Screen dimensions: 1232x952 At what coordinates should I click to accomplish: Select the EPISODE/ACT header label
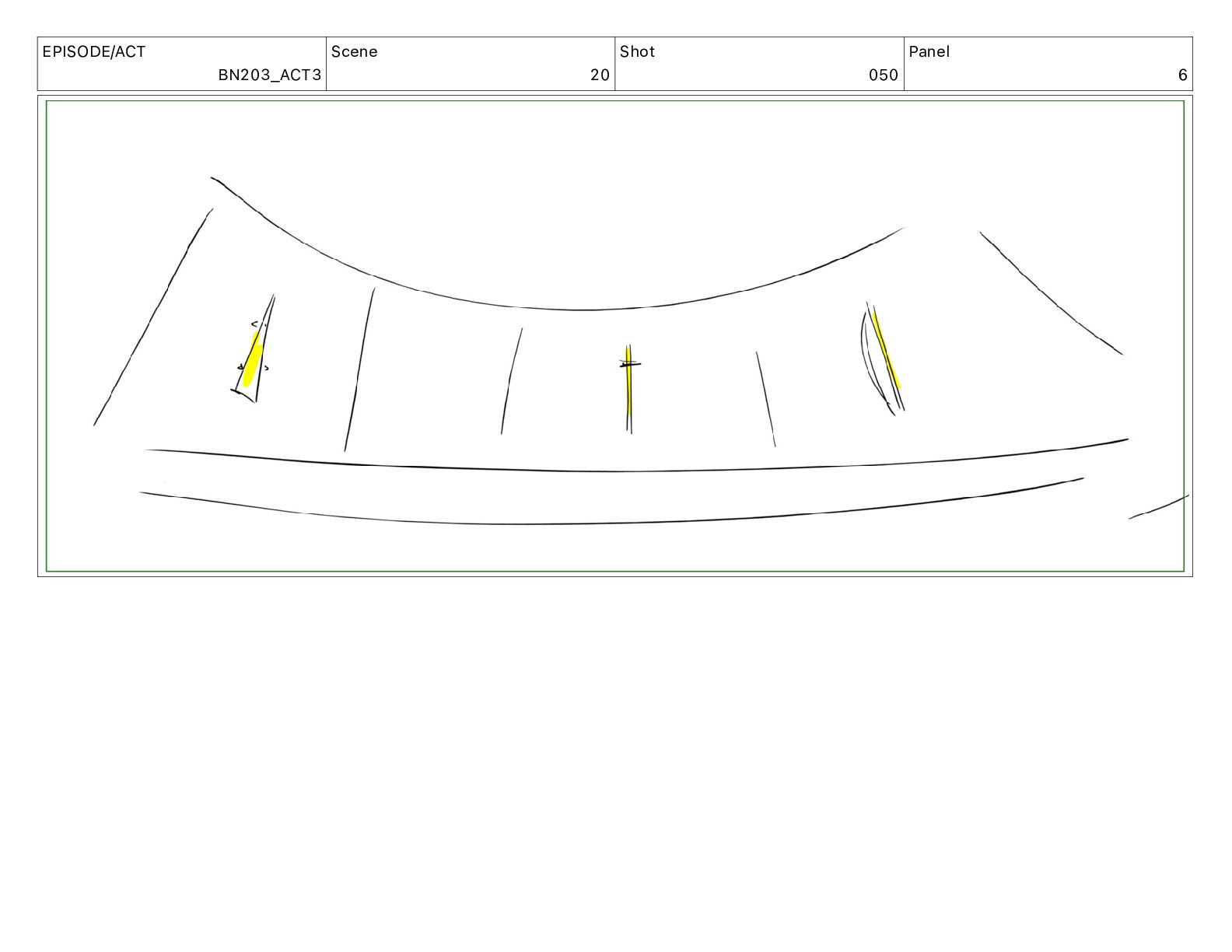94,52
